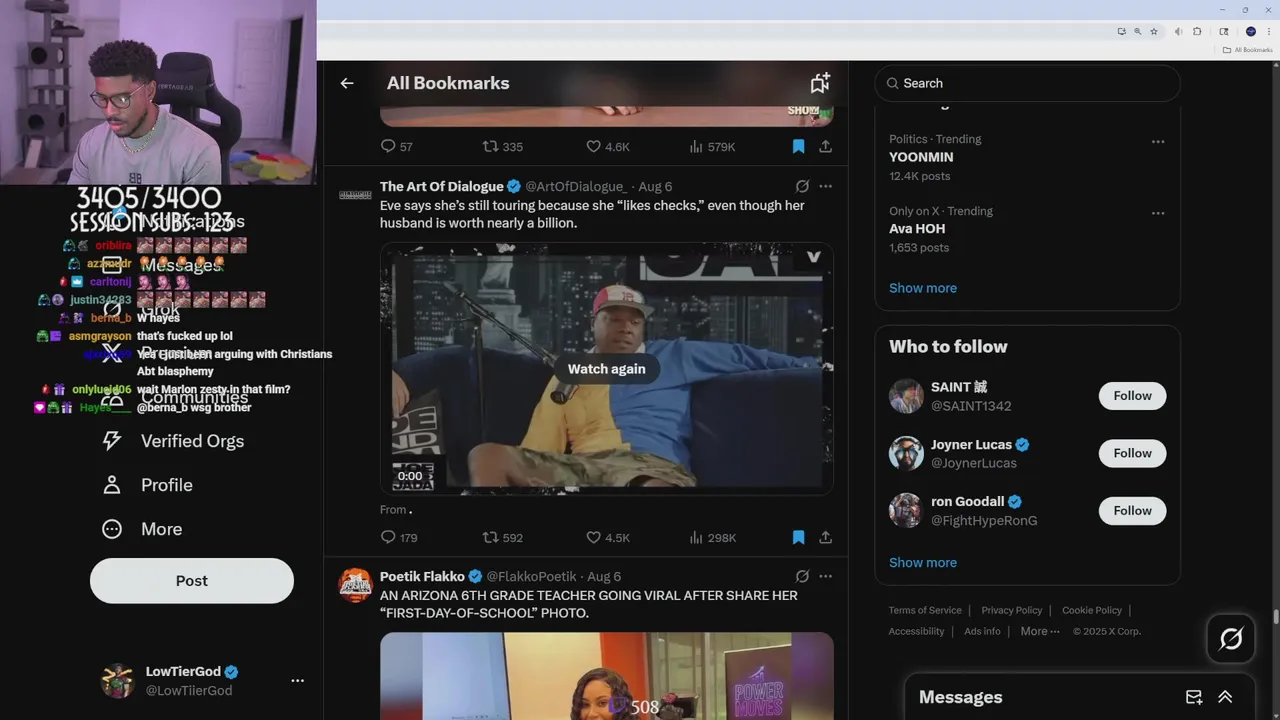Collapse the video using top-right chevron

(x=813, y=257)
